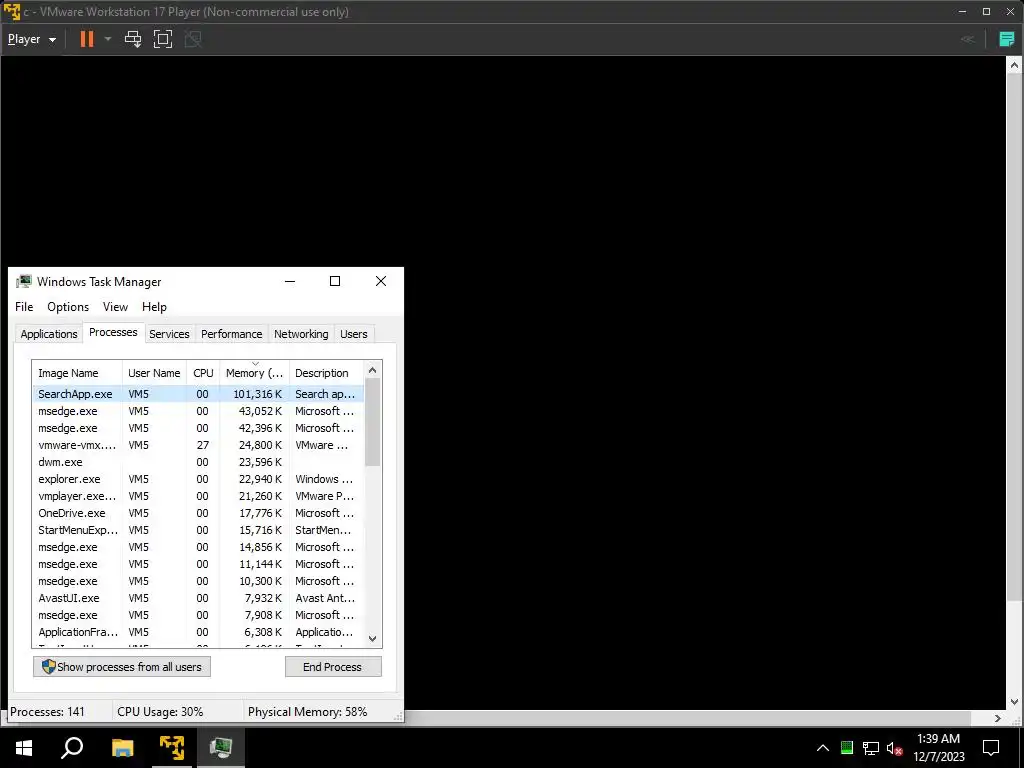Click process list scroll up arrow
Screen dimensions: 1024x768
click(372, 370)
